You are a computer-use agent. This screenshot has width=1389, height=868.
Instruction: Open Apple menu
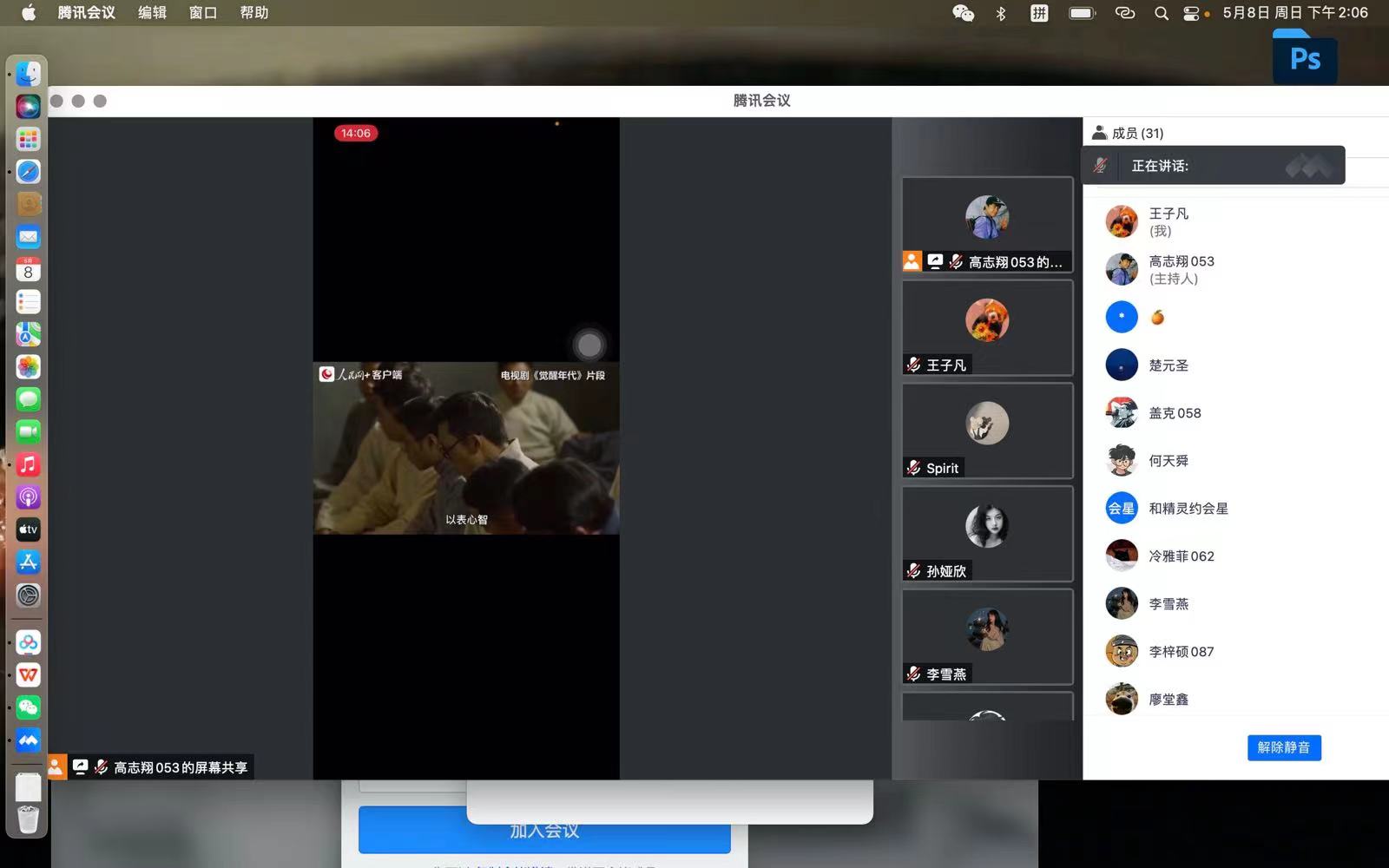pos(29,13)
